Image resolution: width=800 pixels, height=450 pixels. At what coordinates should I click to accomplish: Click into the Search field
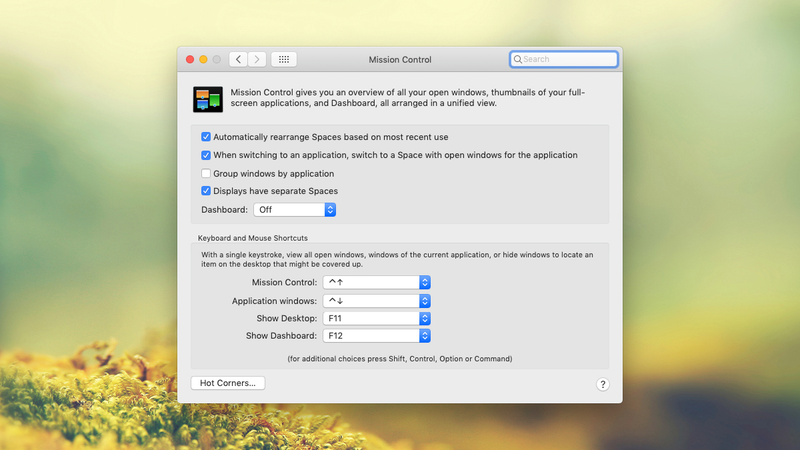point(563,59)
